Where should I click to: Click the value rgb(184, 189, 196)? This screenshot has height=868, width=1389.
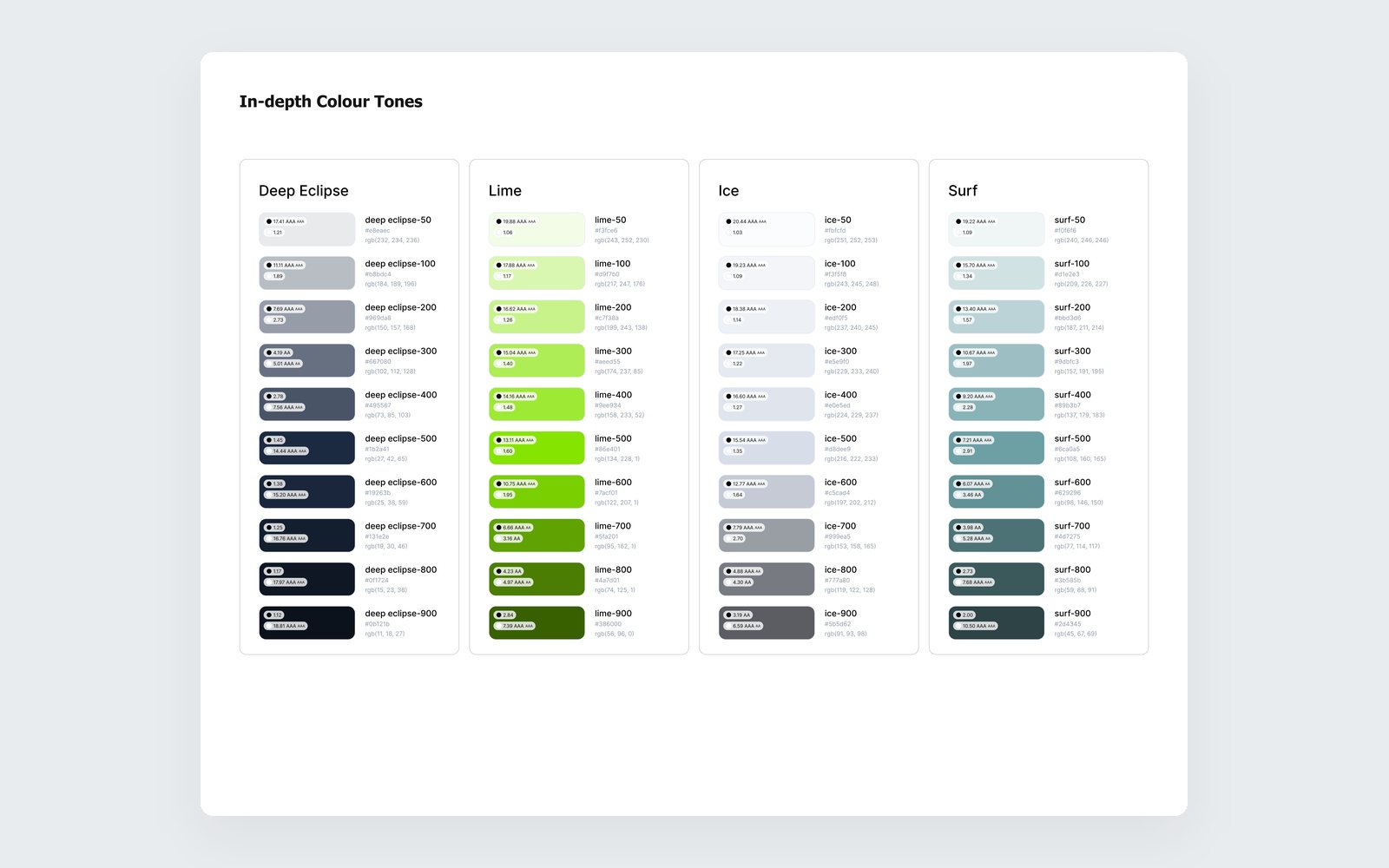(391, 284)
